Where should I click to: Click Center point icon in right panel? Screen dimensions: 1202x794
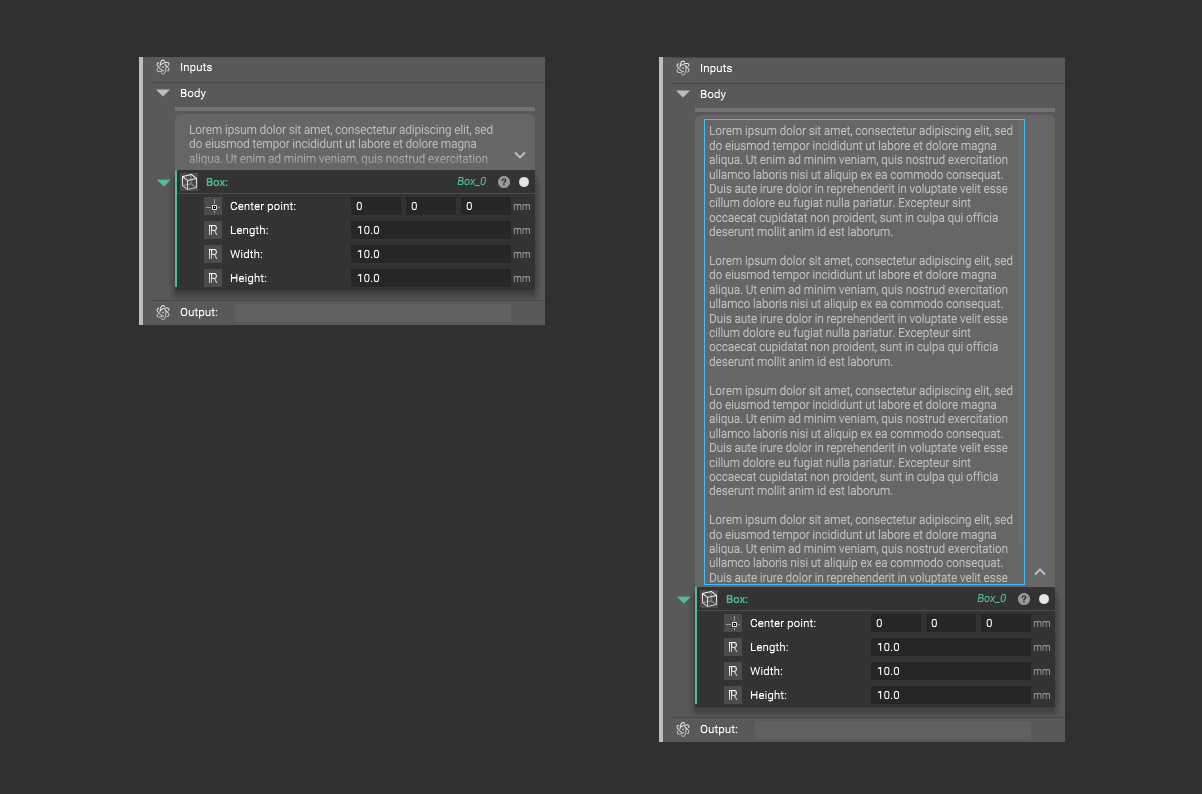733,623
